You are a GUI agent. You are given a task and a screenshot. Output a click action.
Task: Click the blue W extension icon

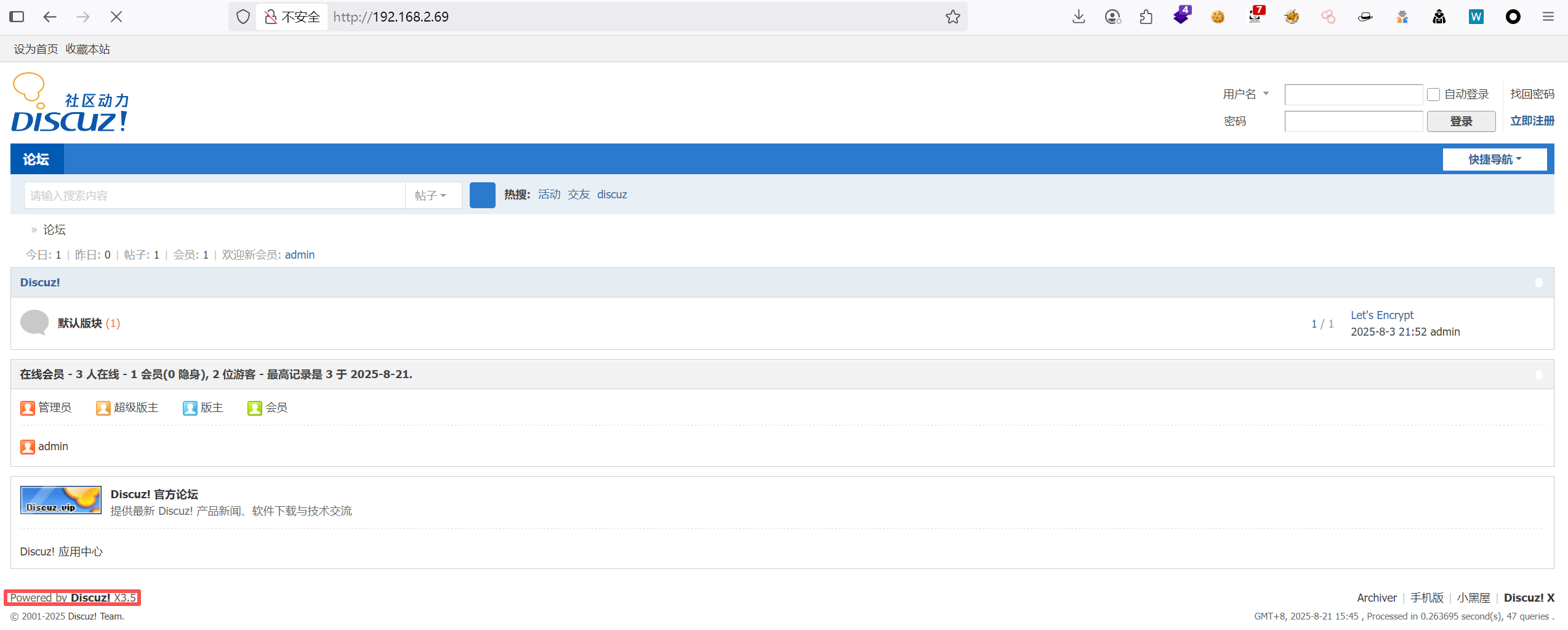pos(1476,17)
